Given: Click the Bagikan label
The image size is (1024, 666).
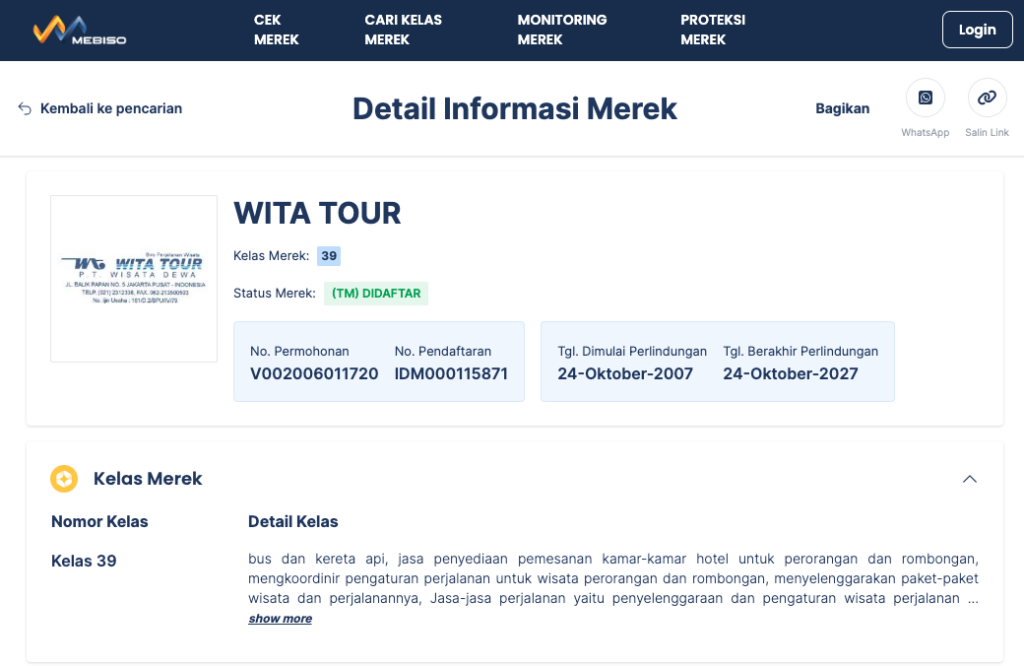Looking at the screenshot, I should tap(842, 108).
